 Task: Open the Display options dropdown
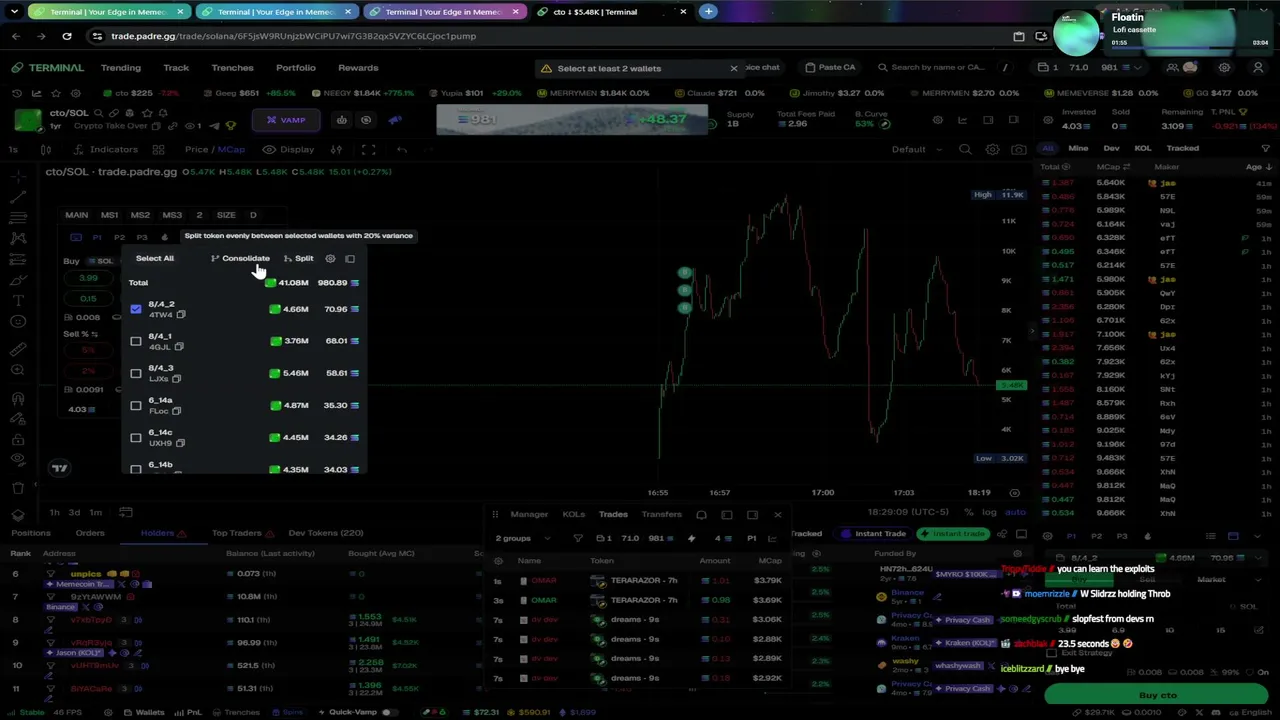click(288, 149)
